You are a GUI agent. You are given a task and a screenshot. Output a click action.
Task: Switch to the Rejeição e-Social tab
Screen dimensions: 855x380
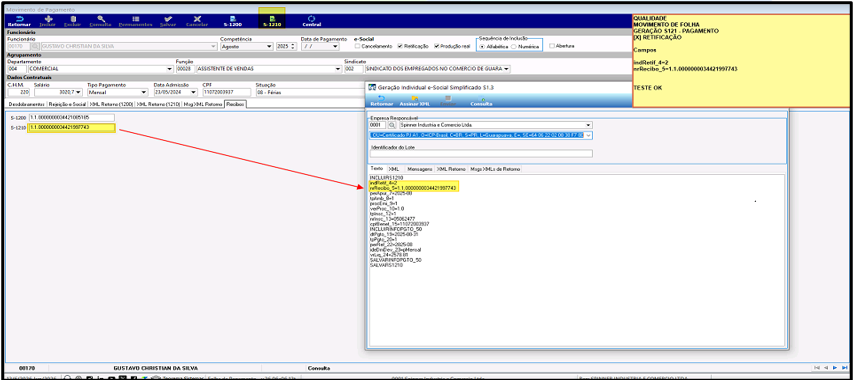(67, 104)
